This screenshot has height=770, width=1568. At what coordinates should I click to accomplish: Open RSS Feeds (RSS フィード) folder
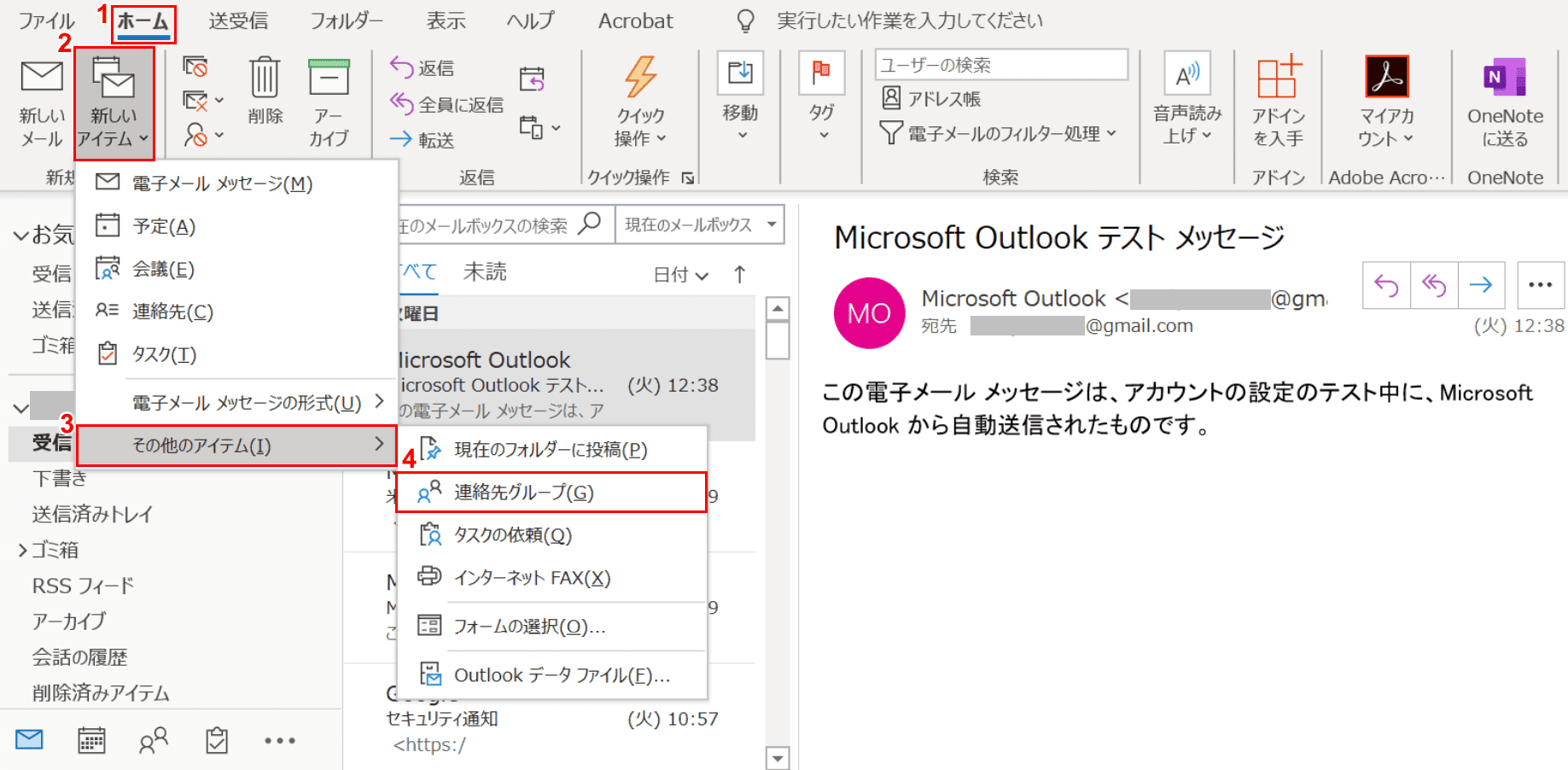pyautogui.click(x=83, y=586)
